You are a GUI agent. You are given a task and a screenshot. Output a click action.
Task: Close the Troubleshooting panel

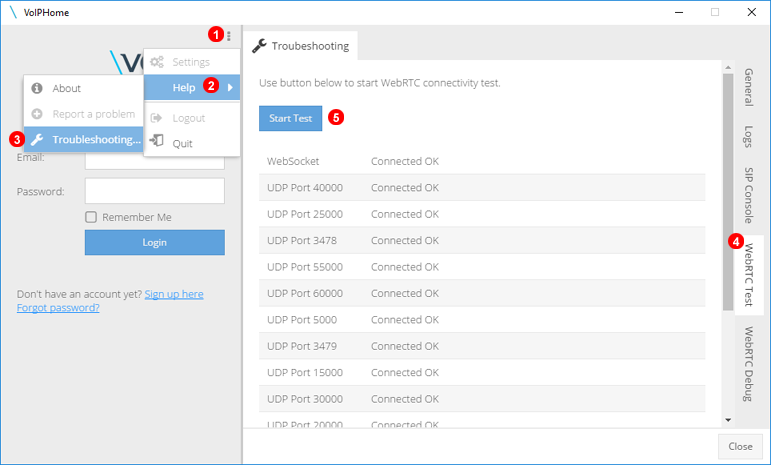740,446
